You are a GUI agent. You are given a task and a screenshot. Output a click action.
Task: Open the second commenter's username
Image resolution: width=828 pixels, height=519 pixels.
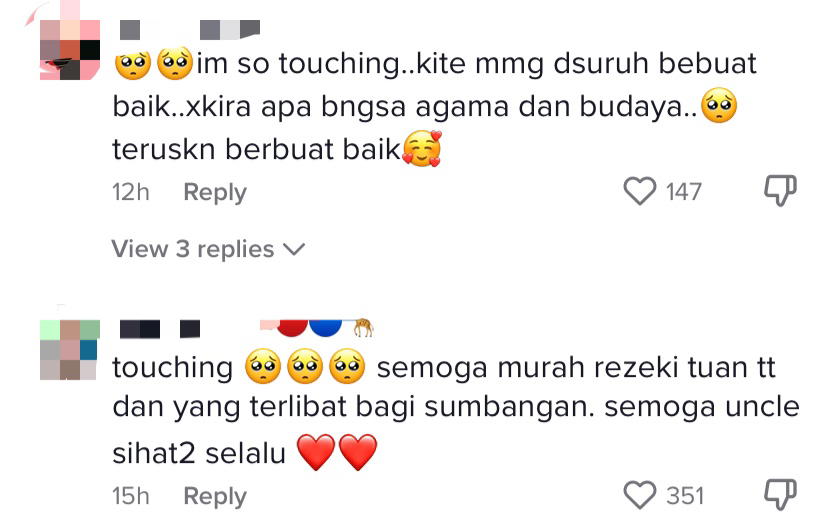[x=247, y=328]
